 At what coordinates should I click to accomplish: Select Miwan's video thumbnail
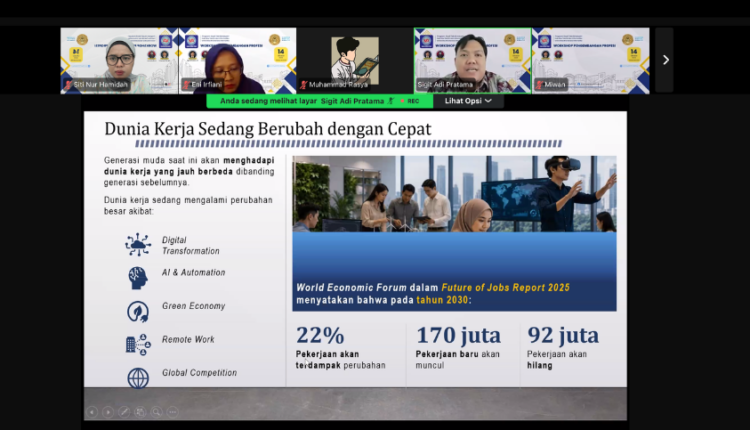coord(591,61)
